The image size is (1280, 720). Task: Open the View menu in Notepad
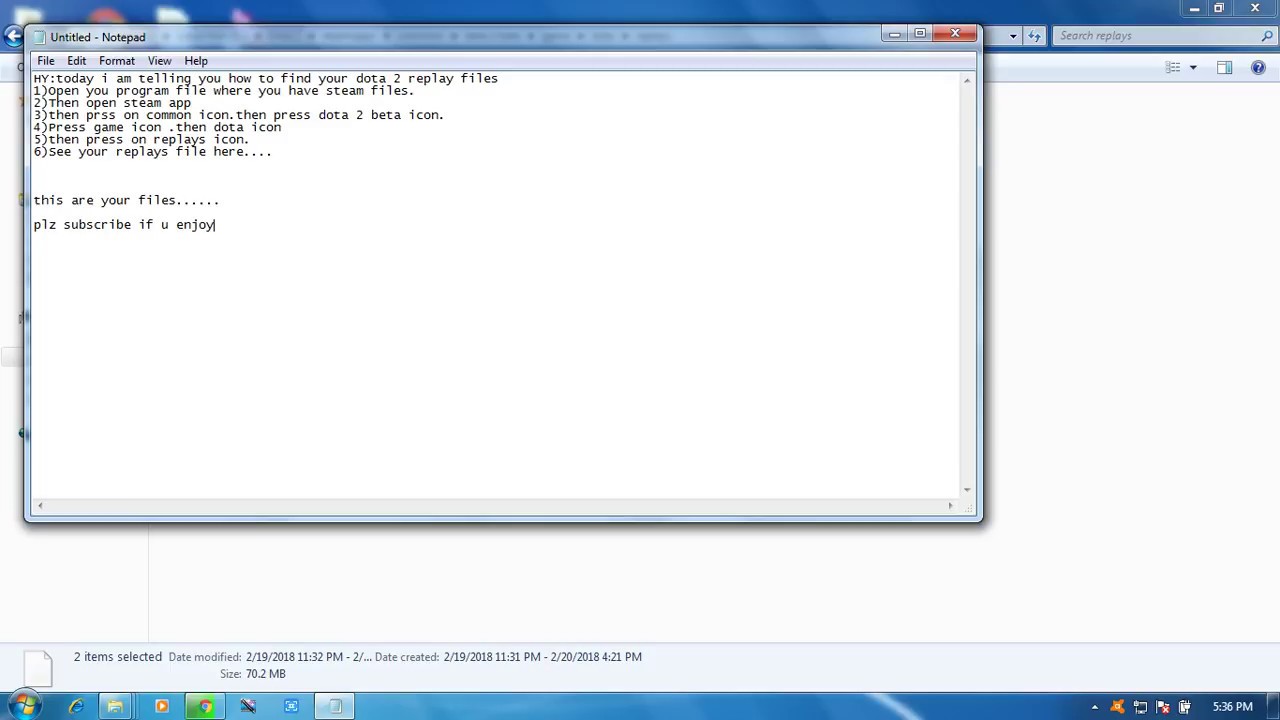[x=160, y=61]
